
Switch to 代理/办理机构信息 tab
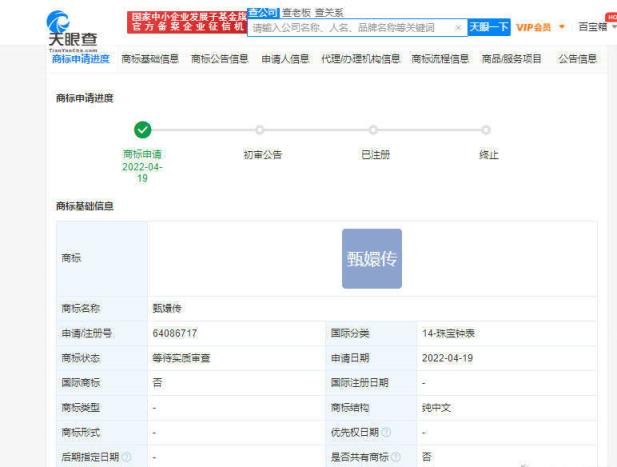pos(360,59)
